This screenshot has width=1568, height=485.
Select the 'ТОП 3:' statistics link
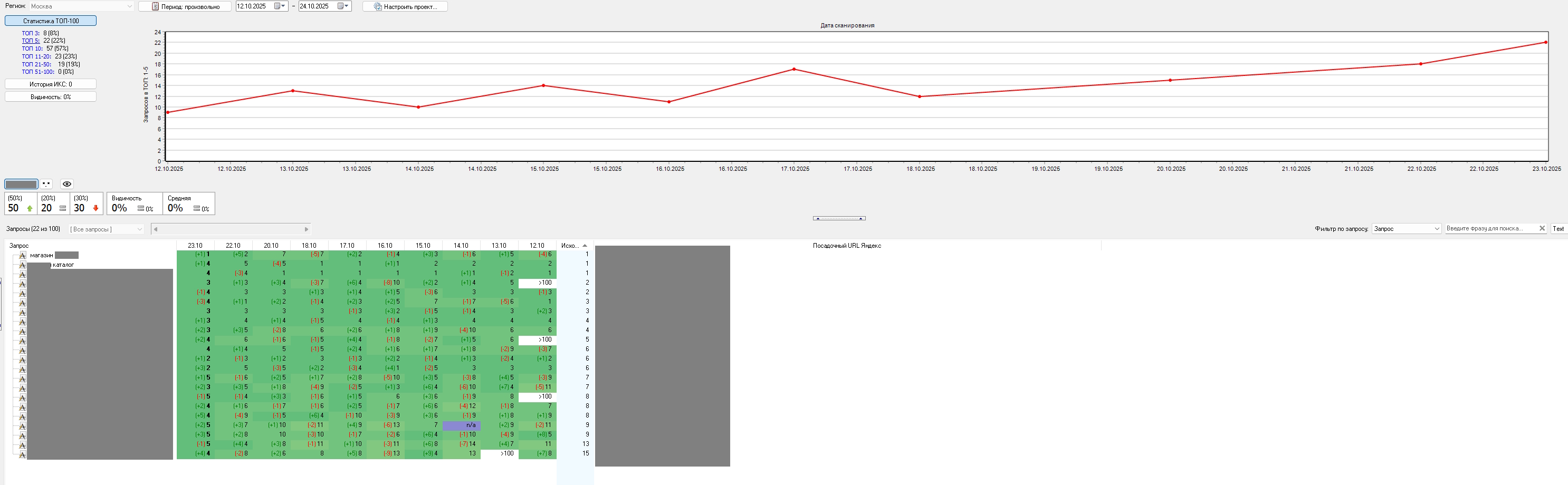coord(31,33)
